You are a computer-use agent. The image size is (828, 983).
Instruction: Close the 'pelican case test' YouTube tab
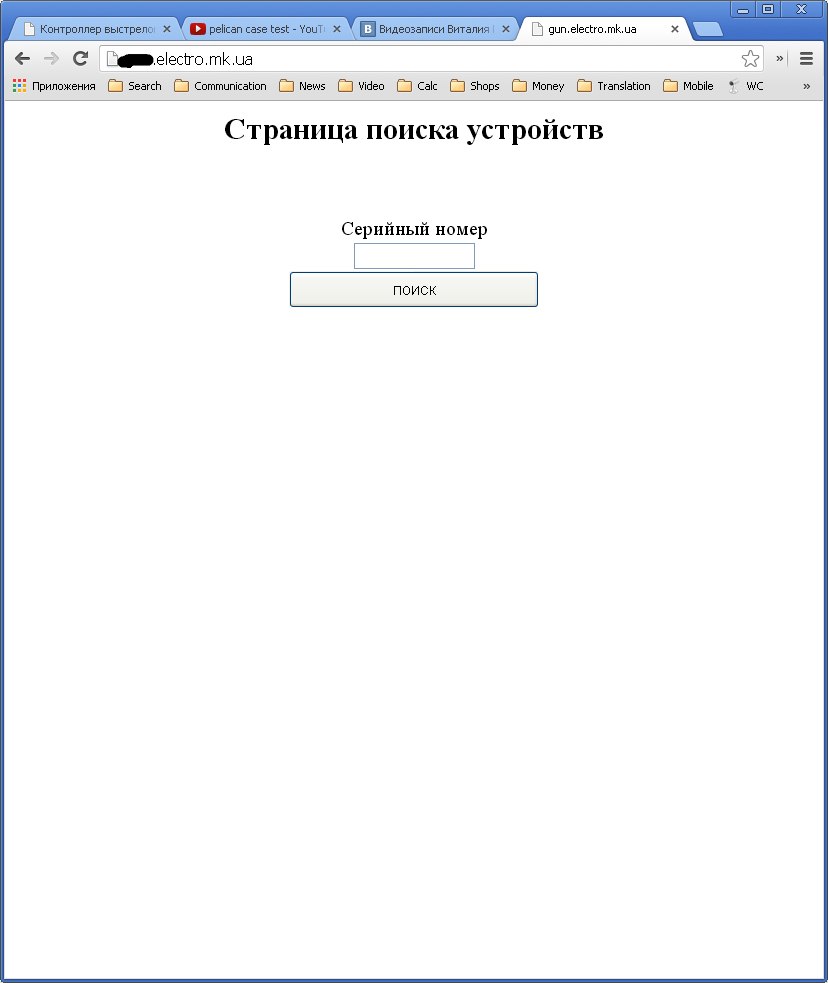click(x=337, y=29)
